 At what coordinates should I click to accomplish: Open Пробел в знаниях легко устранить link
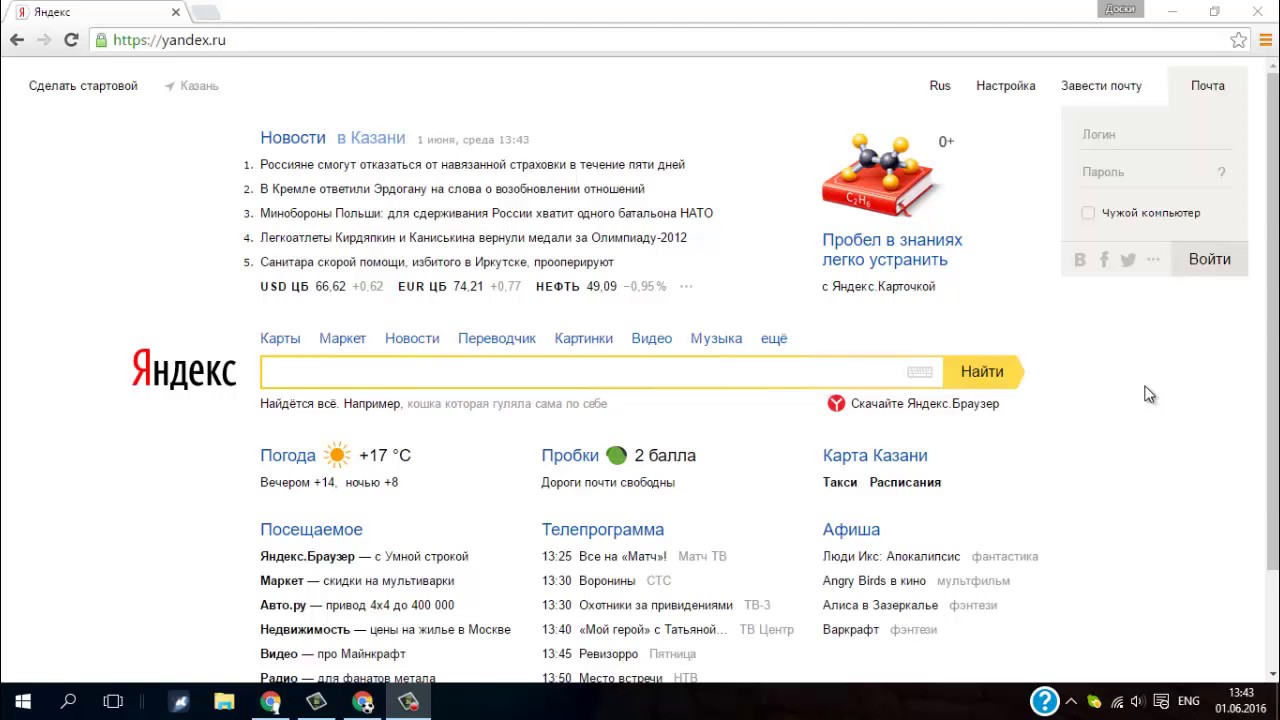click(892, 250)
